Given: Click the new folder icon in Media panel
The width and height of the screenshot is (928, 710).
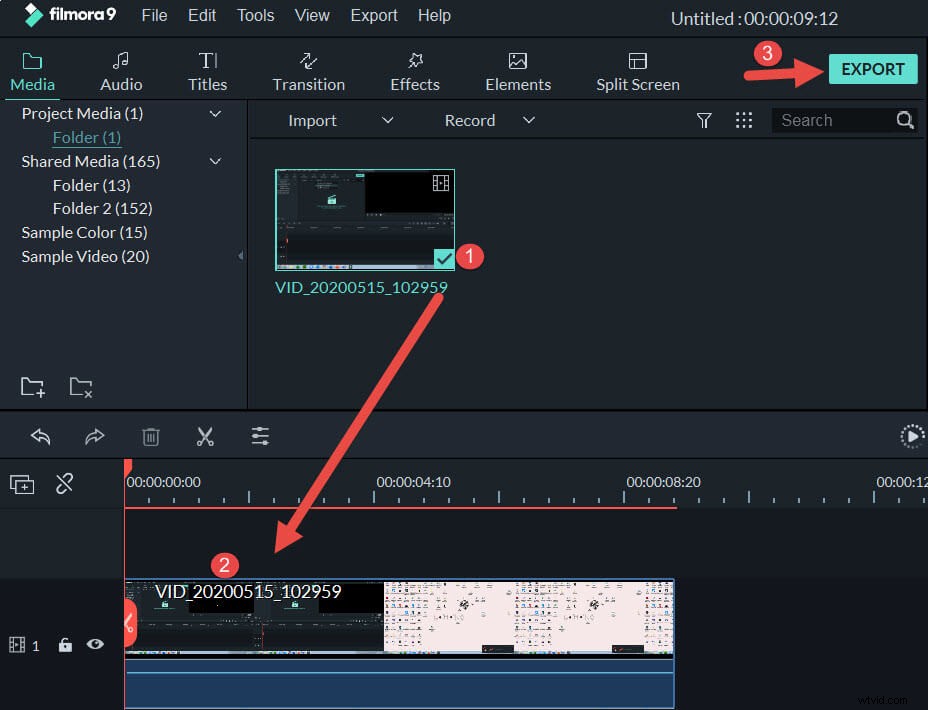Looking at the screenshot, I should coord(31,387).
